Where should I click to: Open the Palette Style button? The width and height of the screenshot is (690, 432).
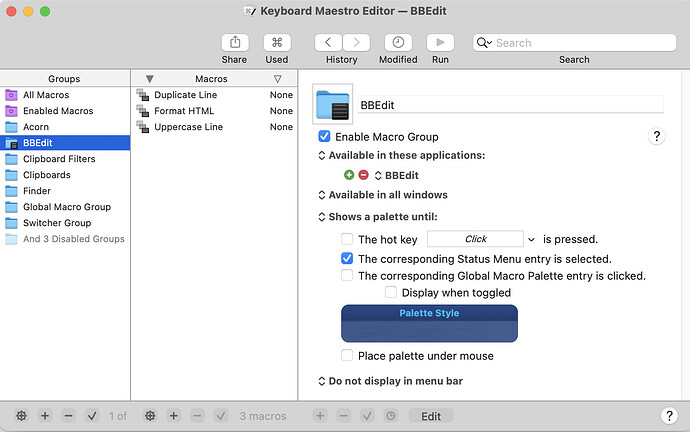[429, 323]
